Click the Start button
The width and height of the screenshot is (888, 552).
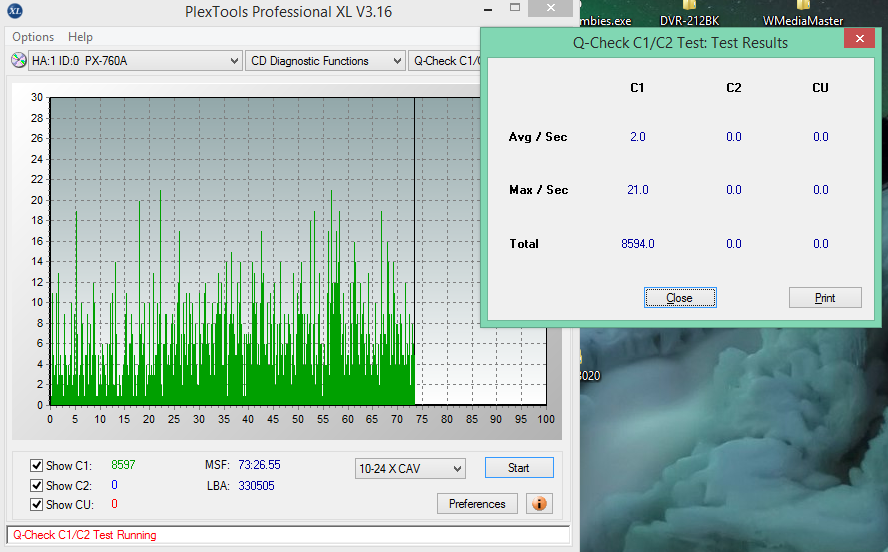[x=519, y=468]
